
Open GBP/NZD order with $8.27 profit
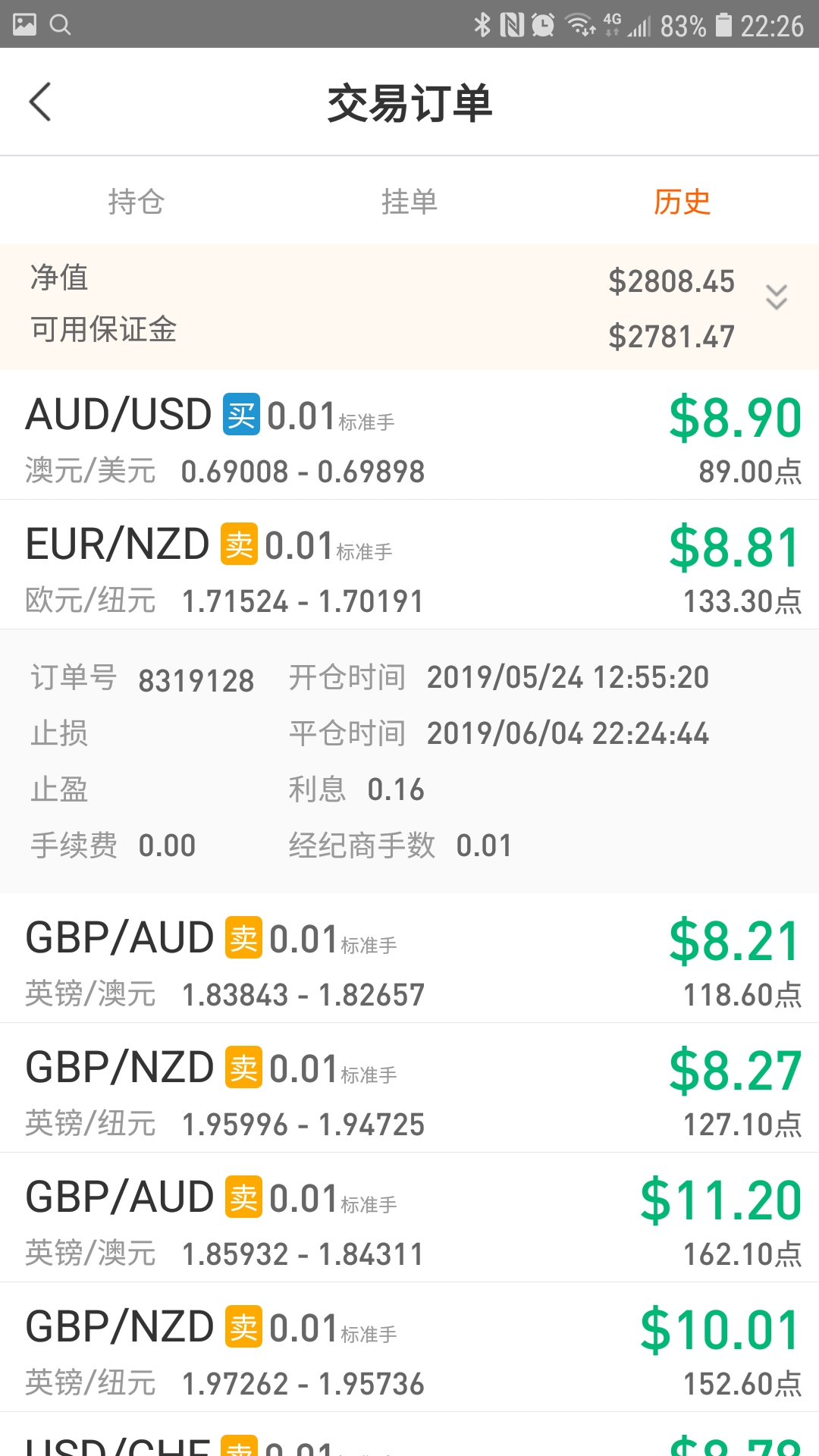(409, 1088)
